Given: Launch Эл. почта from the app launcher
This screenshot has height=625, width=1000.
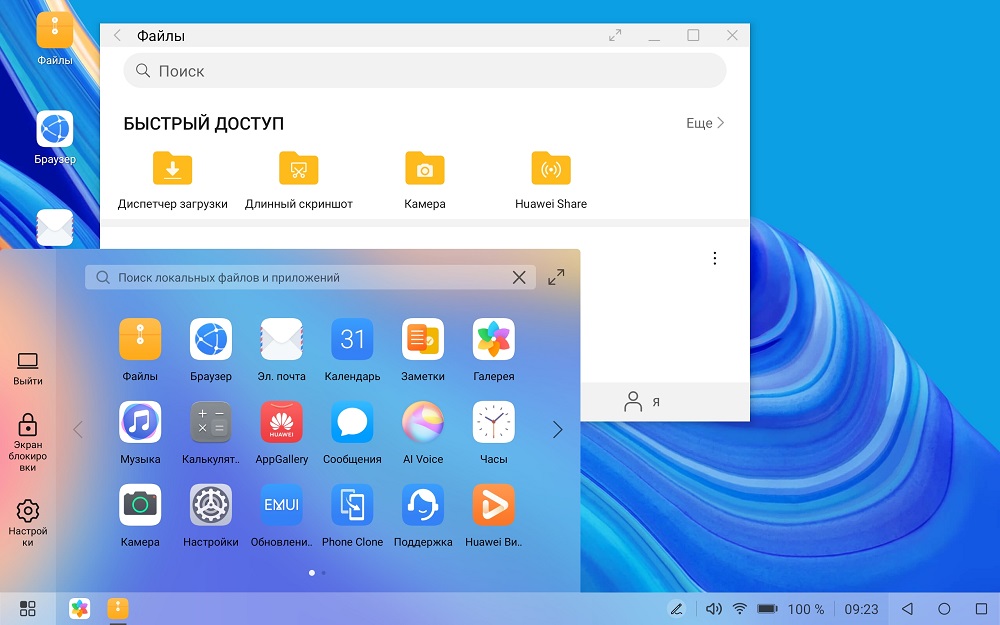Looking at the screenshot, I should (x=281, y=339).
